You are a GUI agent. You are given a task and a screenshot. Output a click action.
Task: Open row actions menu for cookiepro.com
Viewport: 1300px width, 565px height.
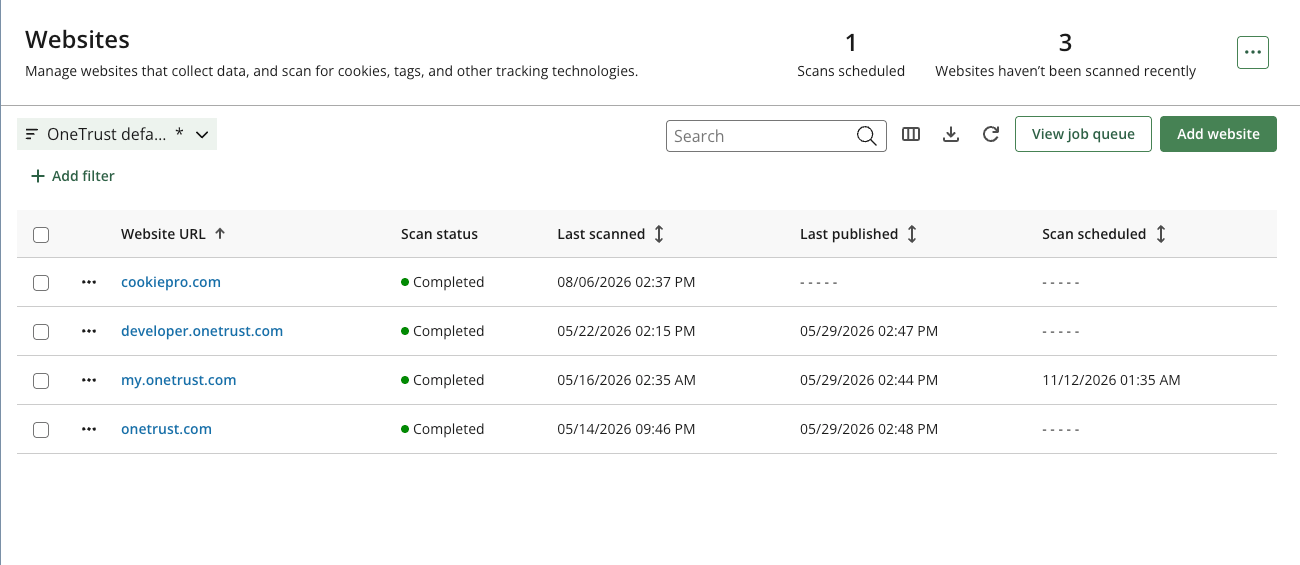pyautogui.click(x=89, y=282)
